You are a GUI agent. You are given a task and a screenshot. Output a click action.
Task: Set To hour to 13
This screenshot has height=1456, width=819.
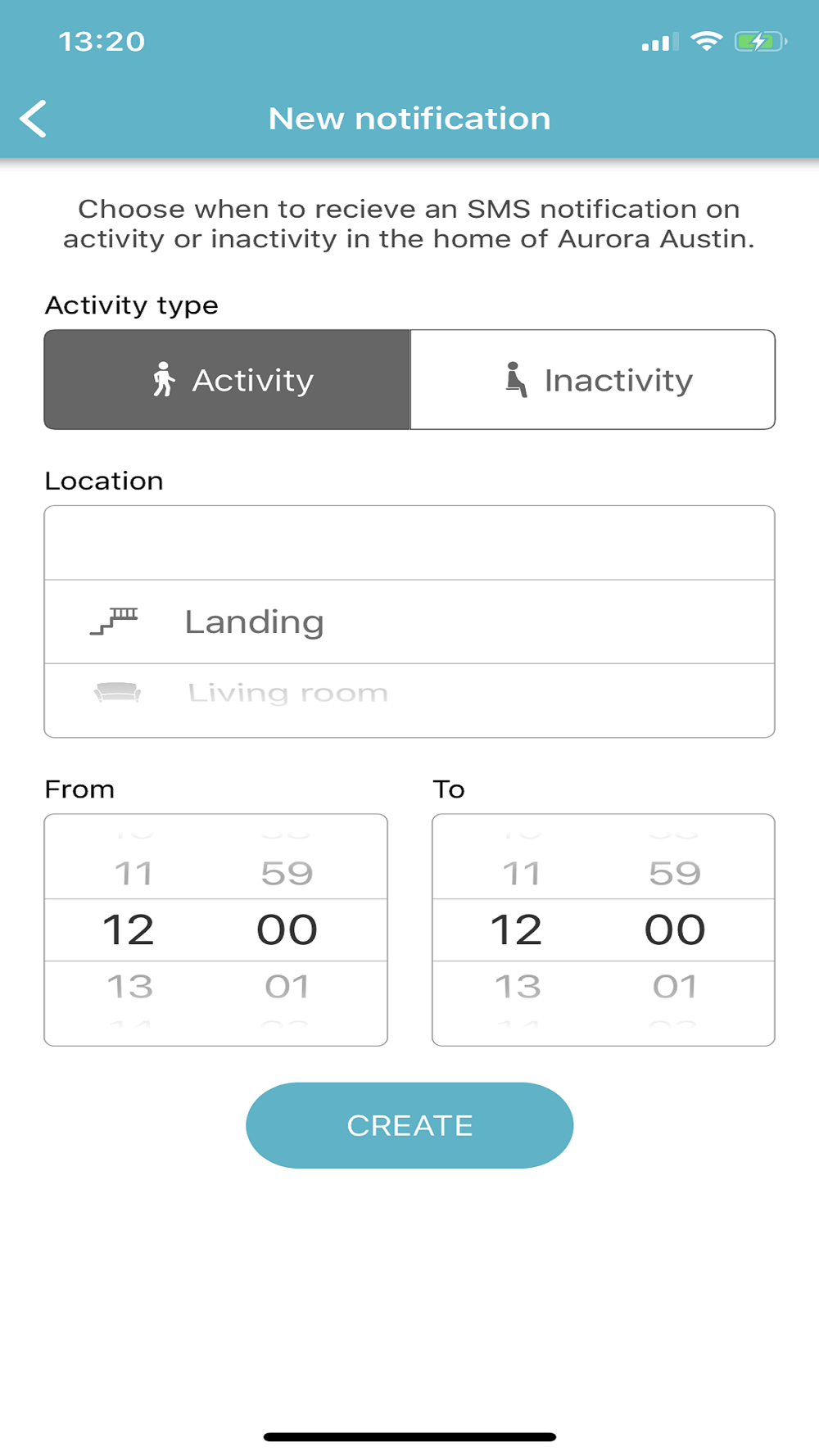click(518, 987)
